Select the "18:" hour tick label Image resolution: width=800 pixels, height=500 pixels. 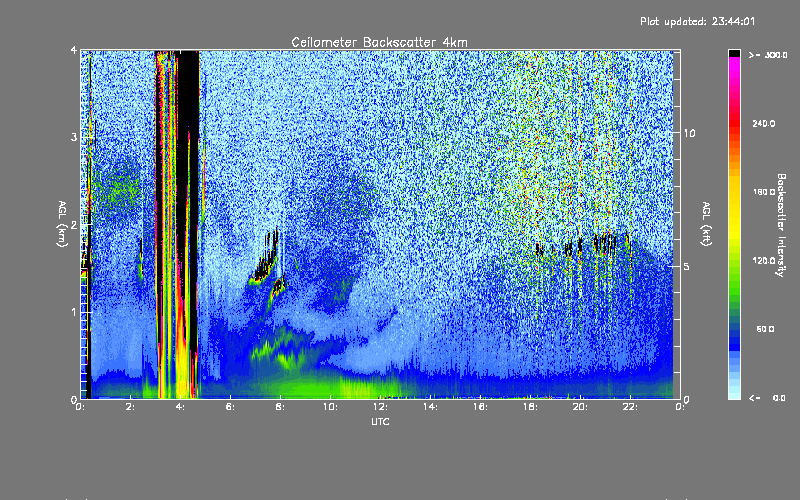[531, 407]
